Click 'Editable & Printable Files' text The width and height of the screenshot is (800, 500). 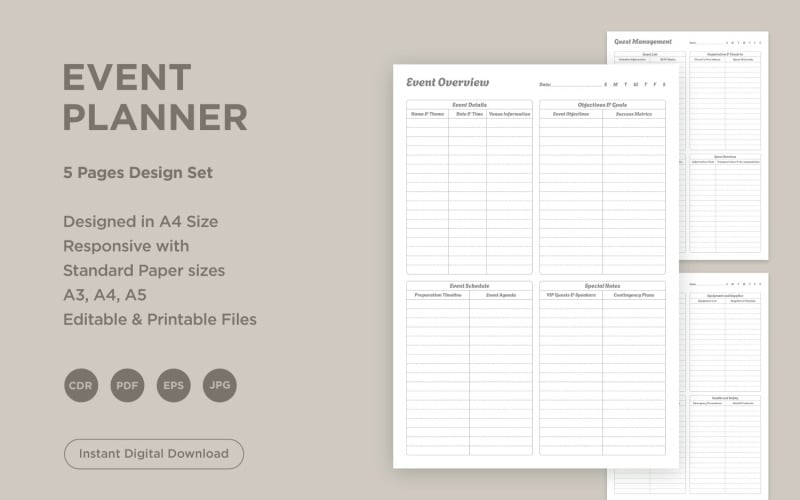160,319
